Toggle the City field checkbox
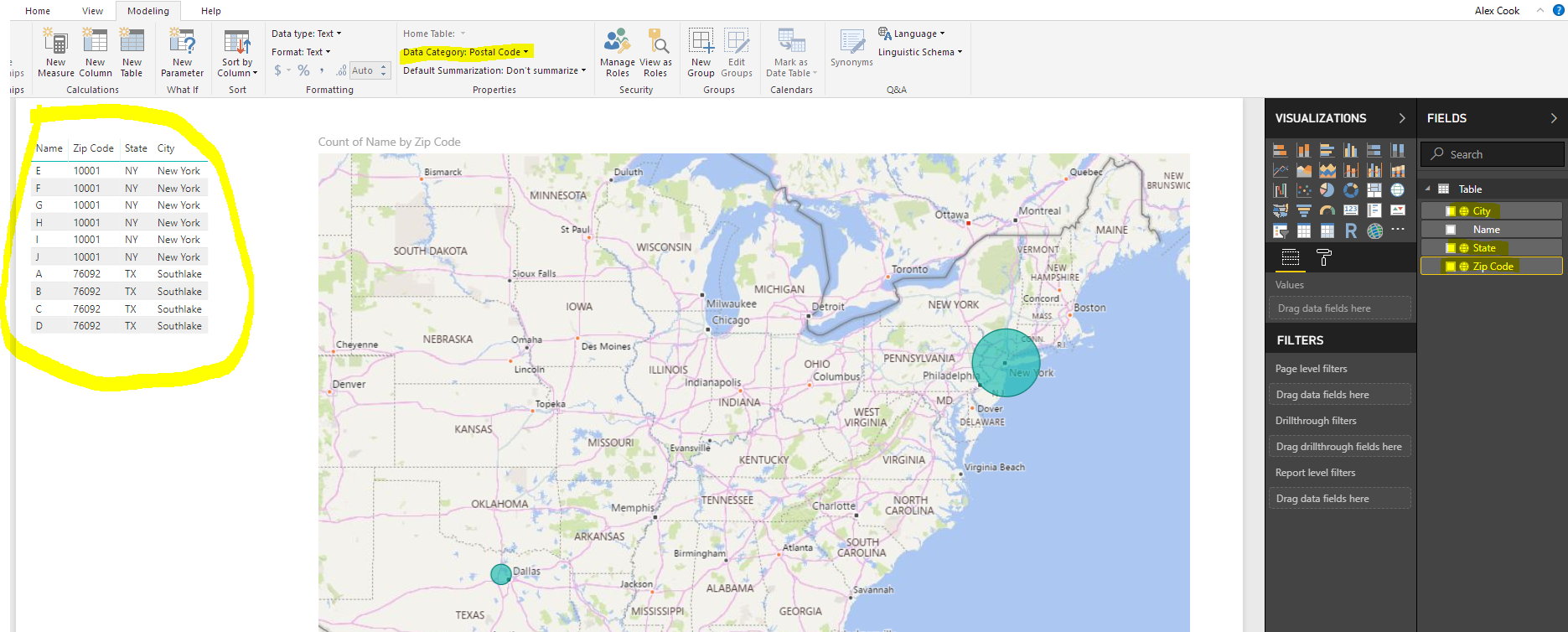This screenshot has height=632, width=1568. pyautogui.click(x=1451, y=211)
